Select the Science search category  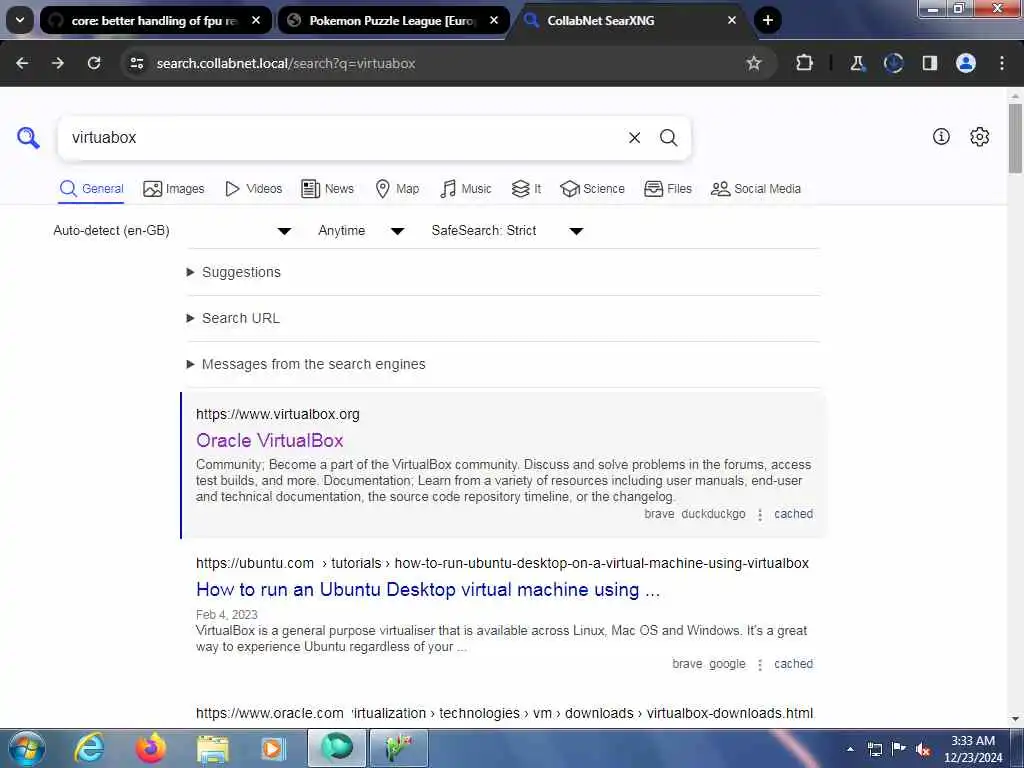(x=592, y=189)
